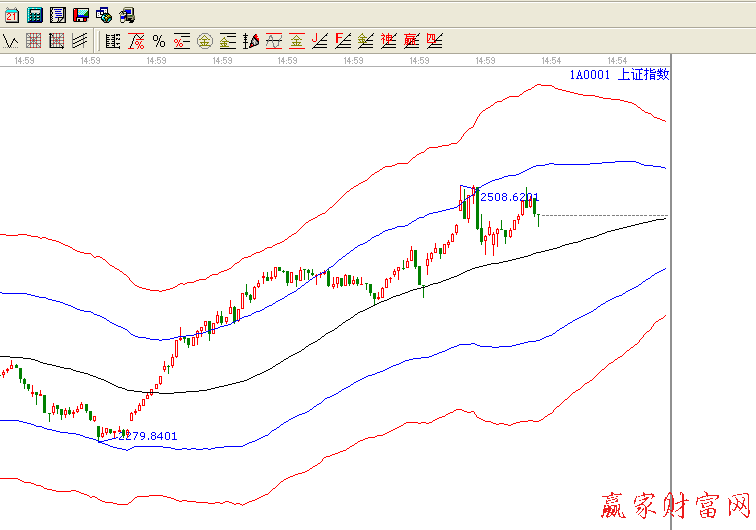The height and width of the screenshot is (530, 756).
Task: Click the network globe icon
Action: pyautogui.click(x=103, y=15)
